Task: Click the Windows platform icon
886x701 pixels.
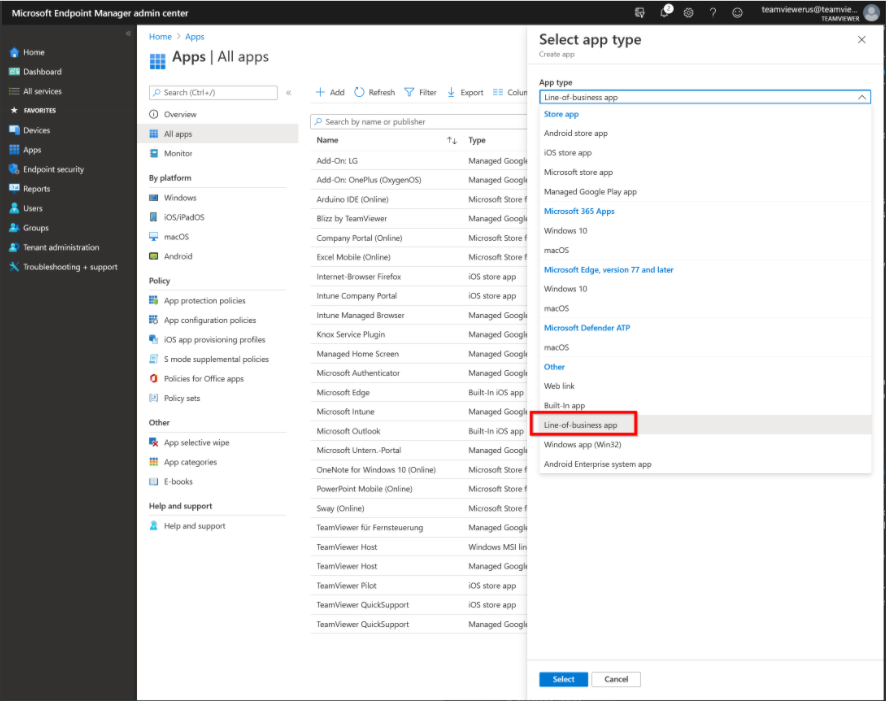Action: (154, 198)
